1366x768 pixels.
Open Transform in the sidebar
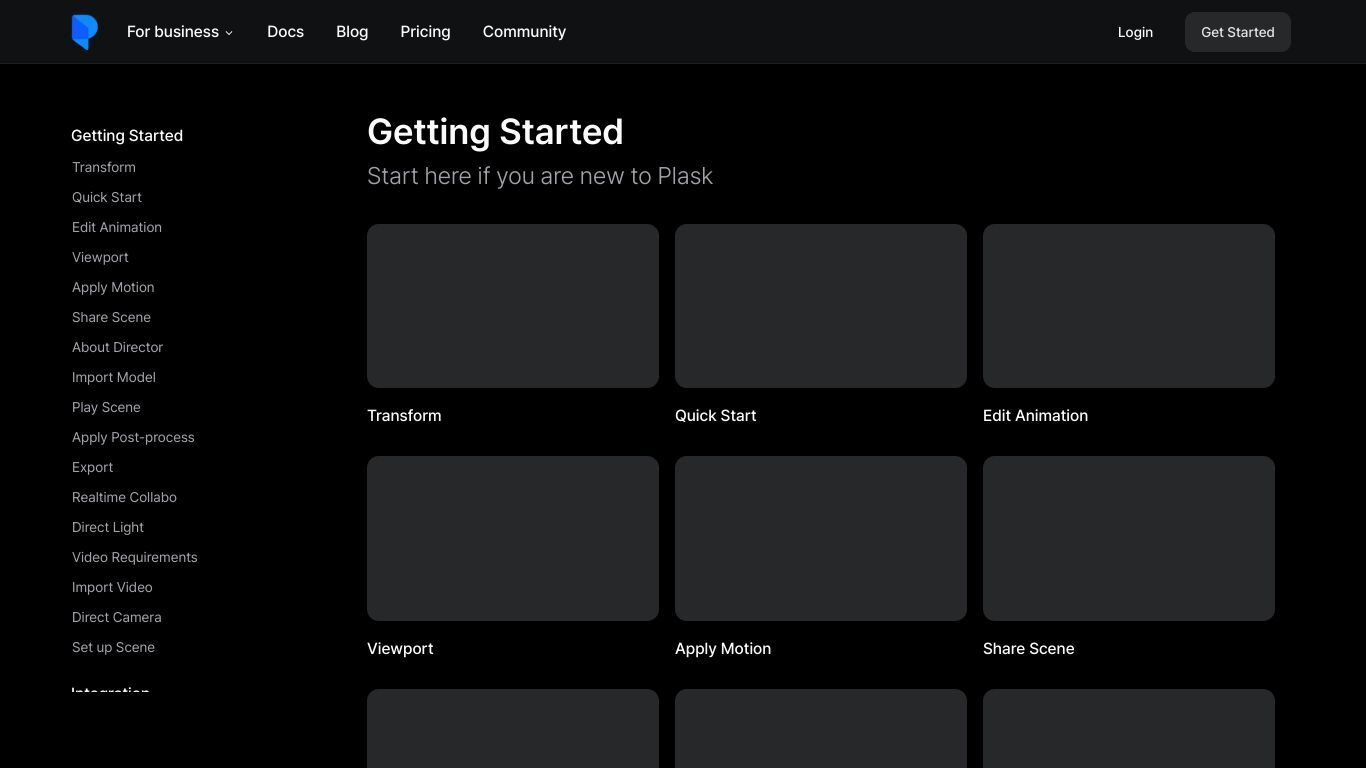[104, 167]
